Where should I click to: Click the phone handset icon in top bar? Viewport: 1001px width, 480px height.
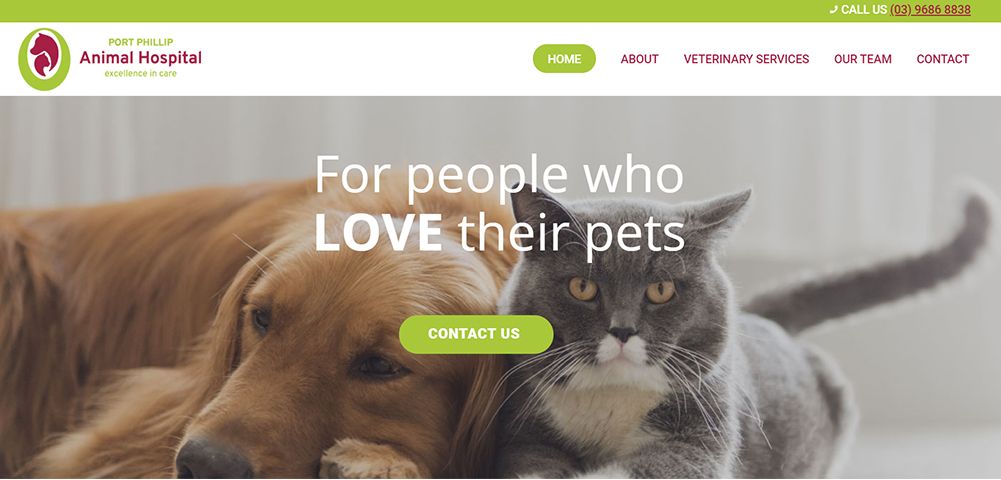click(833, 10)
